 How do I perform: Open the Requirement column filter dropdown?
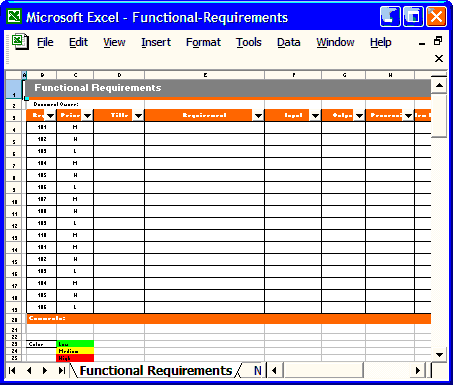(258, 116)
